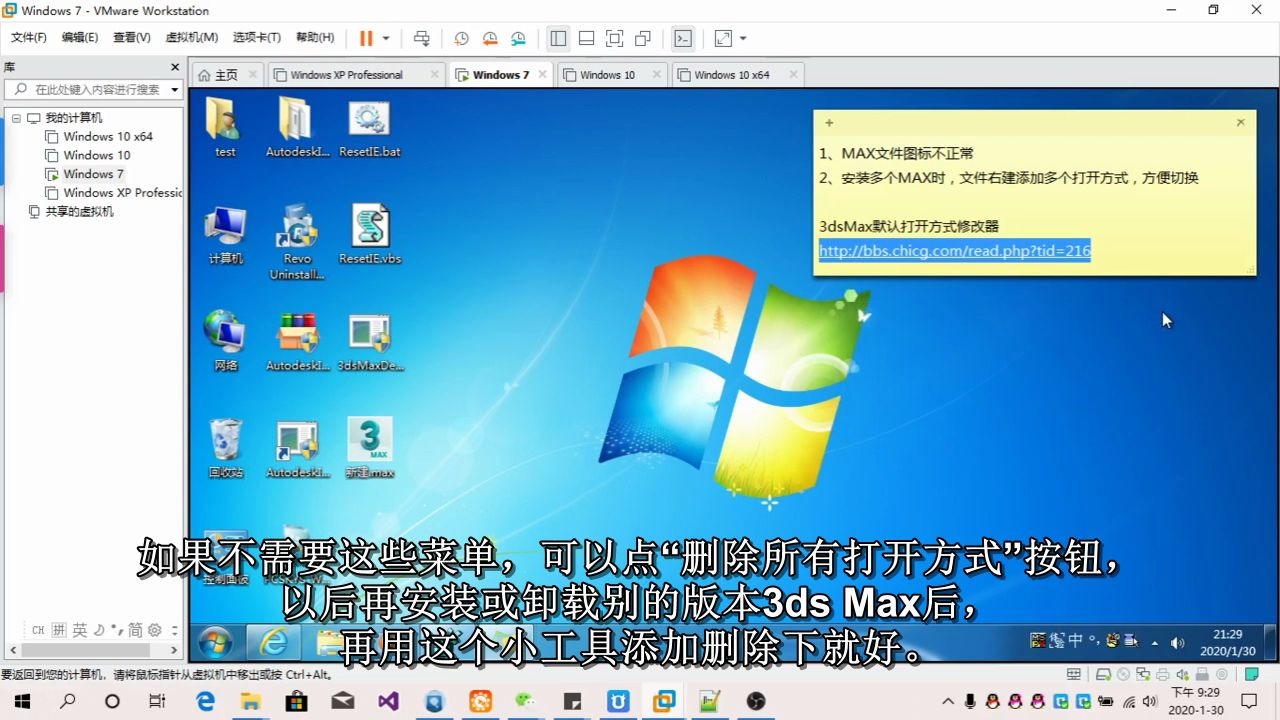Open the 虚拟机(M) menu
Image resolution: width=1280 pixels, height=720 pixels.
(191, 37)
